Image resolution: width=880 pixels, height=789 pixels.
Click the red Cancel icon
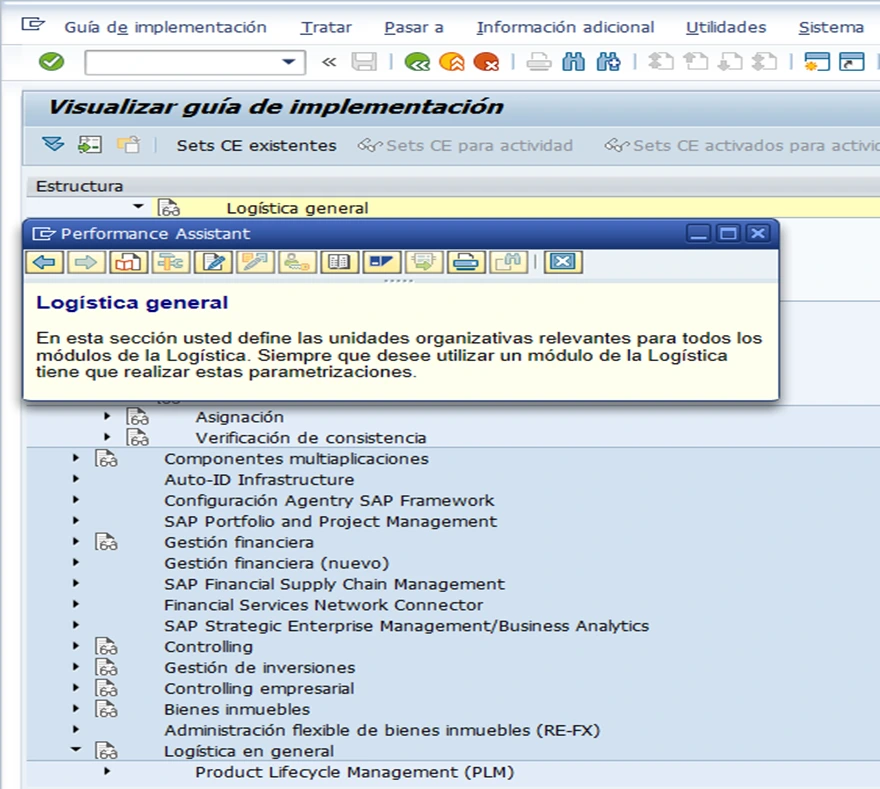coord(486,62)
